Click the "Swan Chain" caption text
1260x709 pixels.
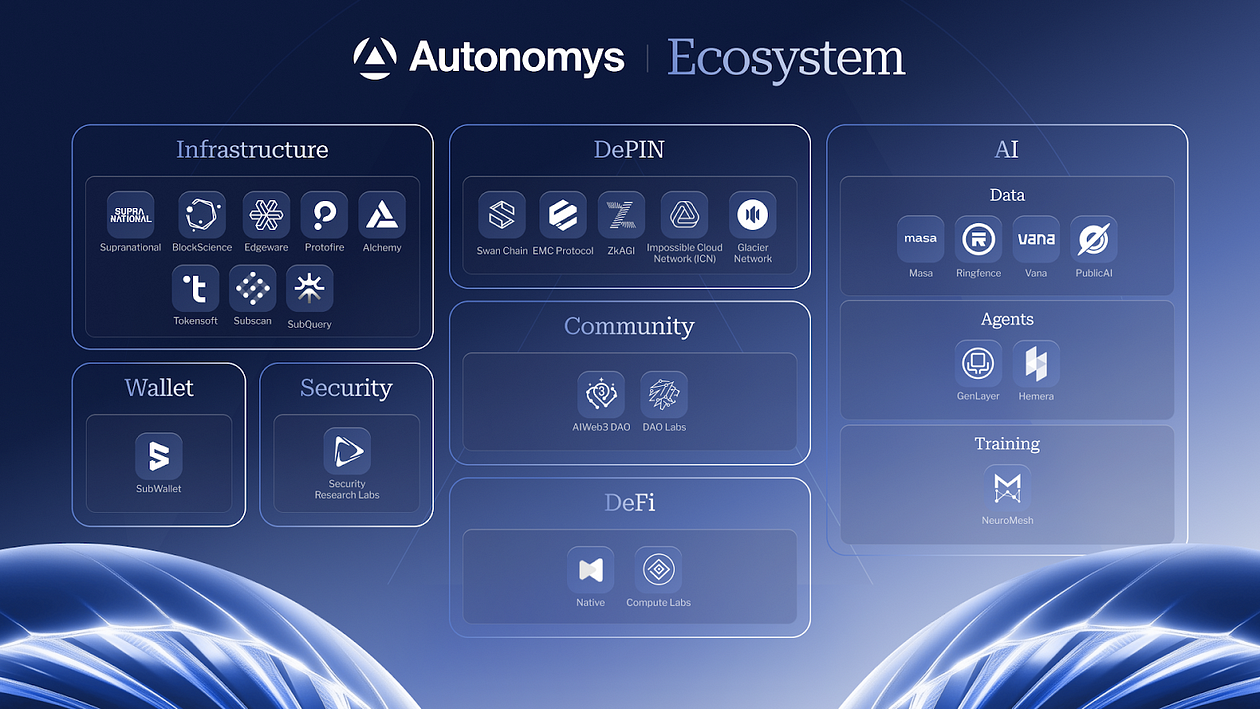click(502, 251)
